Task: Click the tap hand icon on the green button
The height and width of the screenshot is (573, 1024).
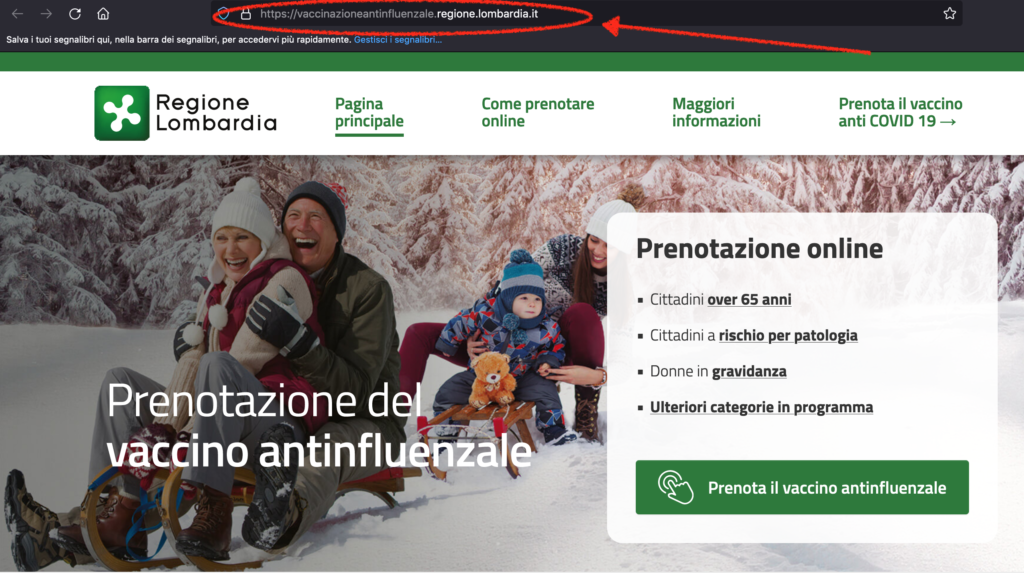Action: click(x=675, y=487)
